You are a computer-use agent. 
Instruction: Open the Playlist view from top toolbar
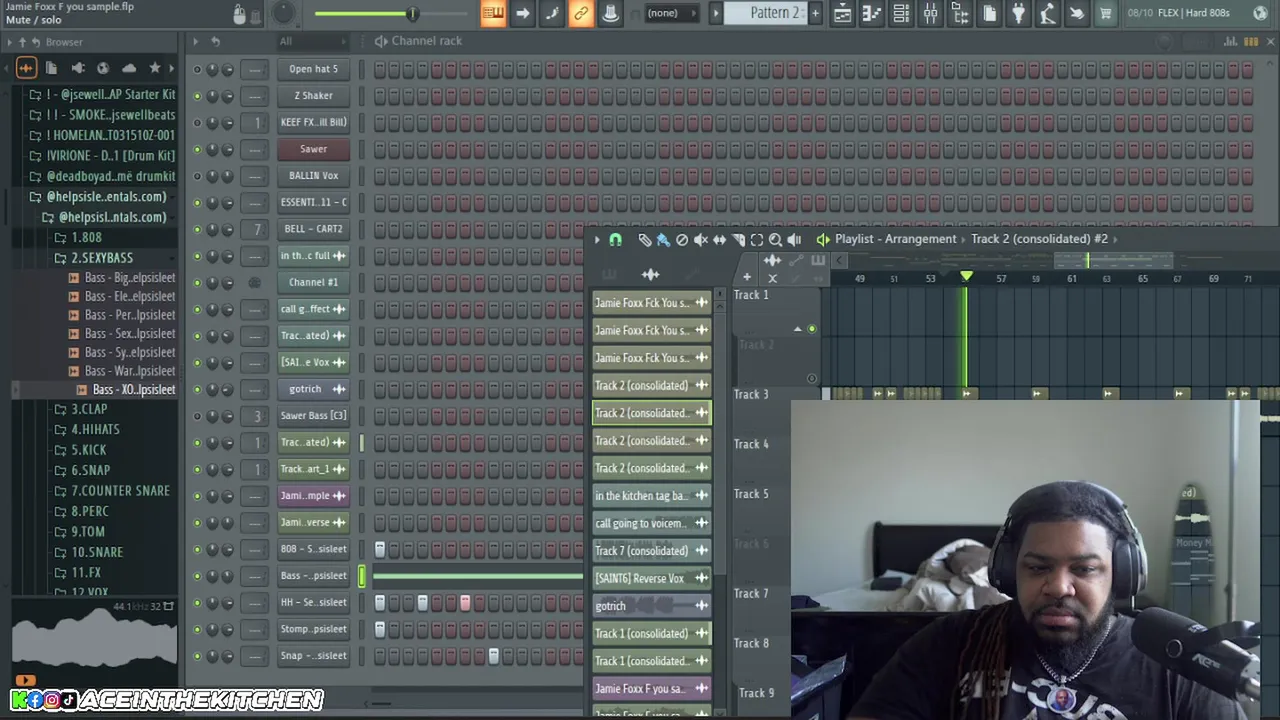[842, 13]
